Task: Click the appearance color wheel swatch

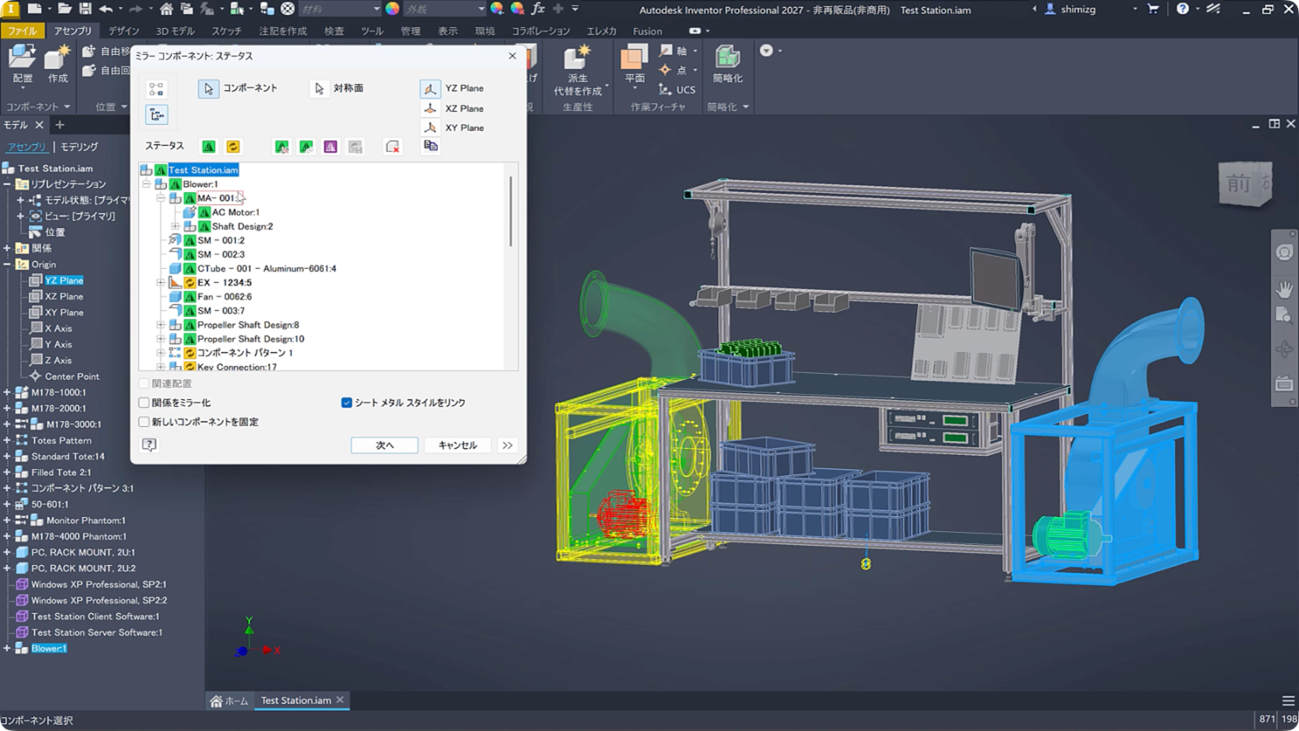Action: 393,9
